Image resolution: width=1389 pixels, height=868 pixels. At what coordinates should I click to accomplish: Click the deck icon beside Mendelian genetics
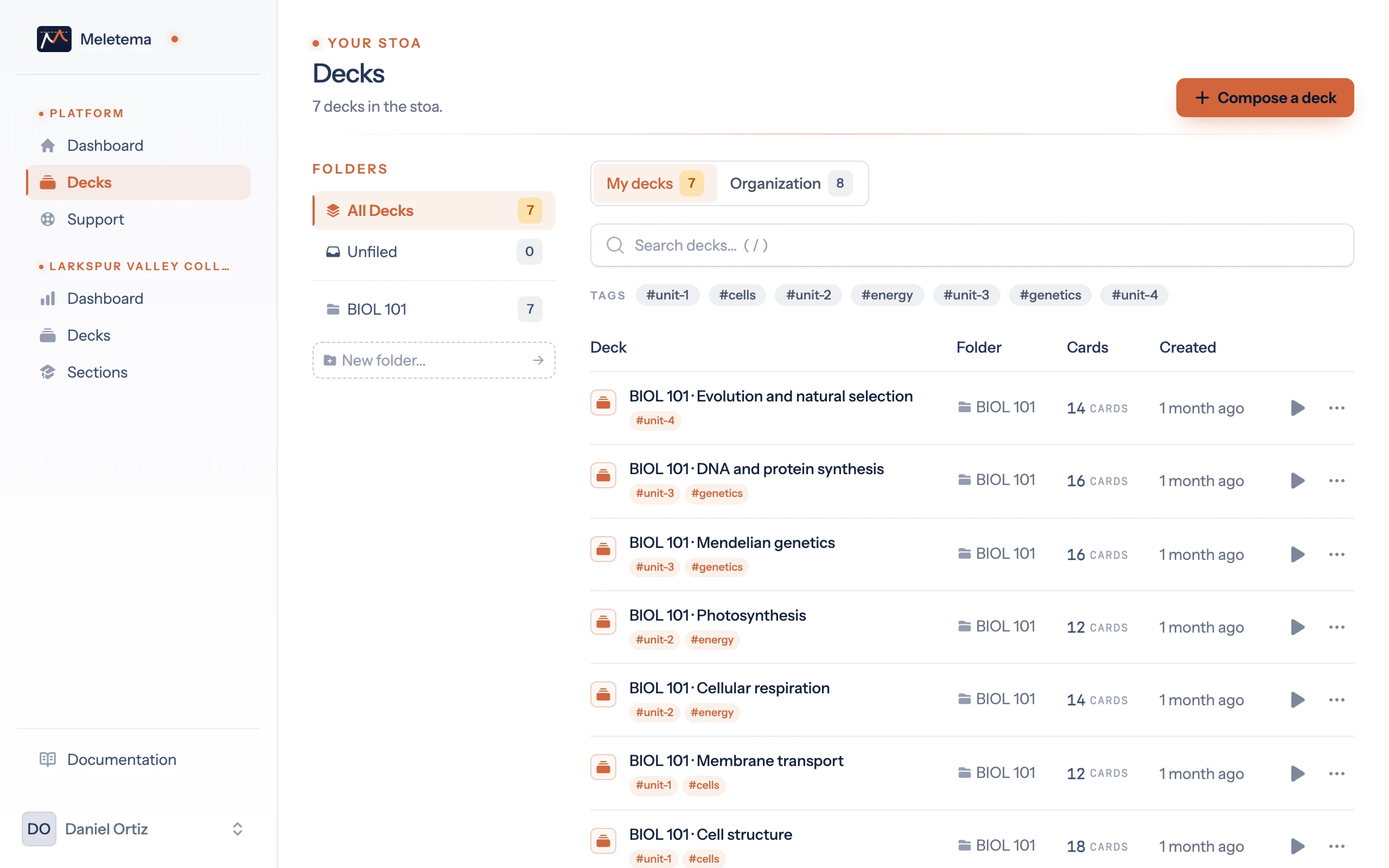pos(603,549)
